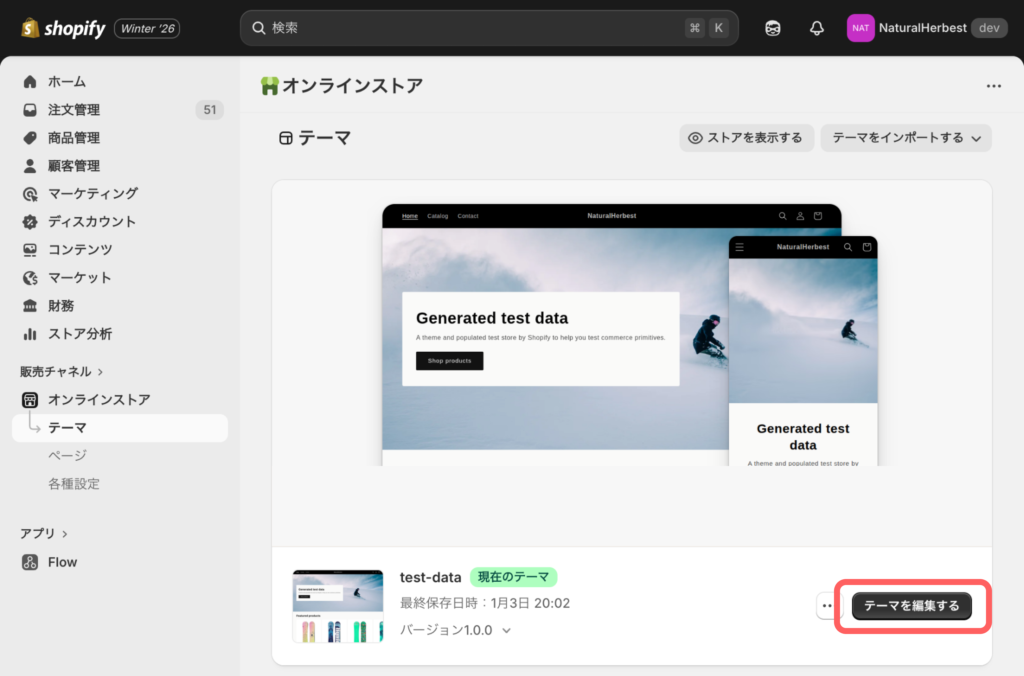The width and height of the screenshot is (1024, 676).
Task: Click the 検索 search field
Action: coord(470,28)
